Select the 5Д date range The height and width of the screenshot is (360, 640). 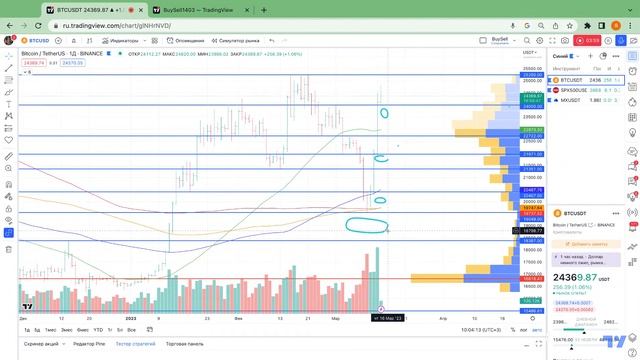[37, 330]
